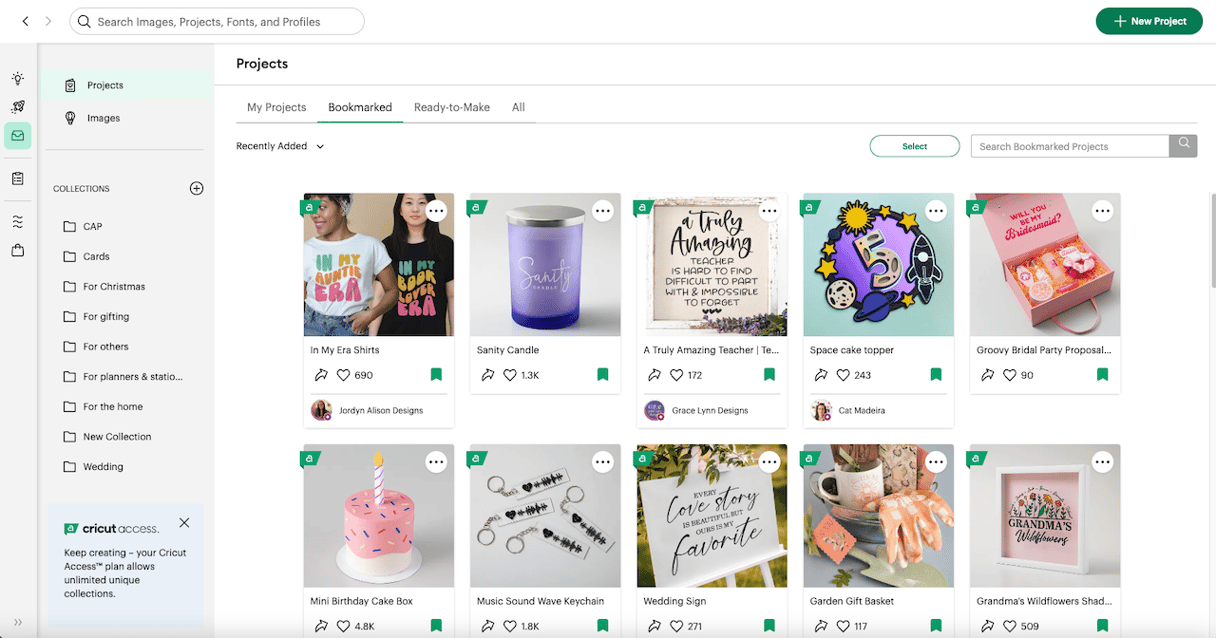
Task: Open the Recently Added sort dropdown
Action: [280, 146]
